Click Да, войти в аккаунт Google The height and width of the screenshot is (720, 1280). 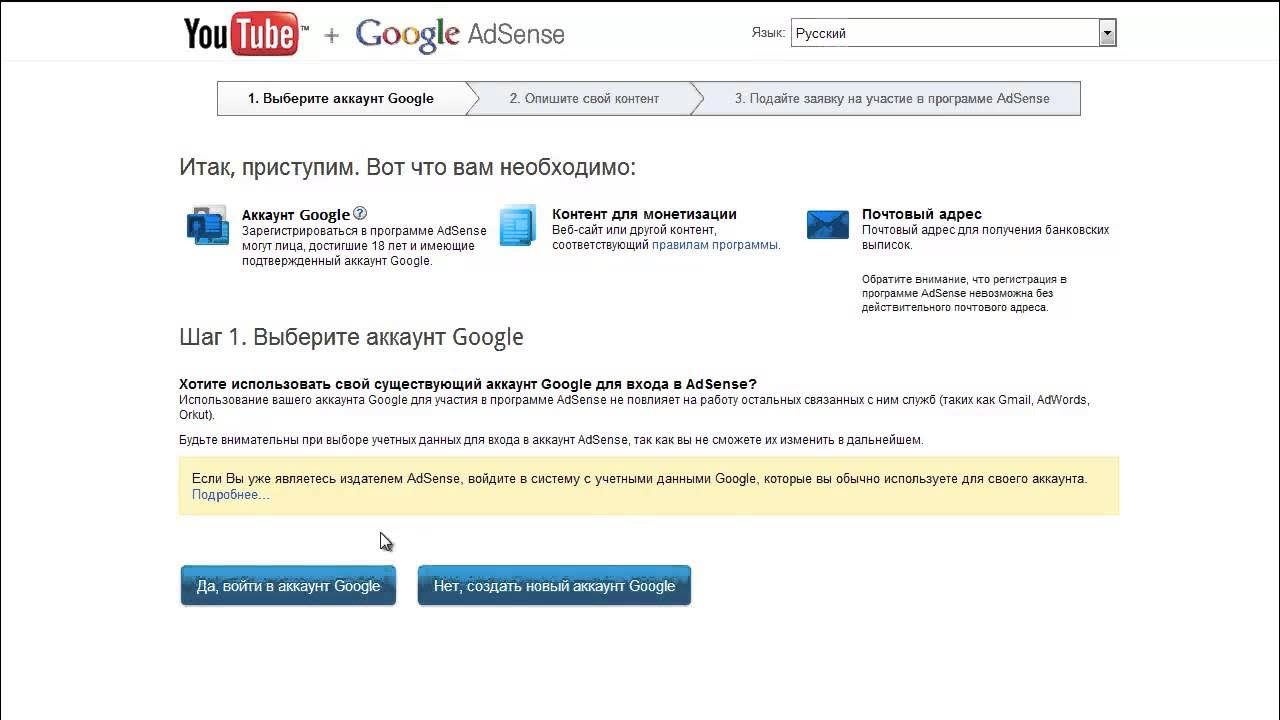click(288, 586)
